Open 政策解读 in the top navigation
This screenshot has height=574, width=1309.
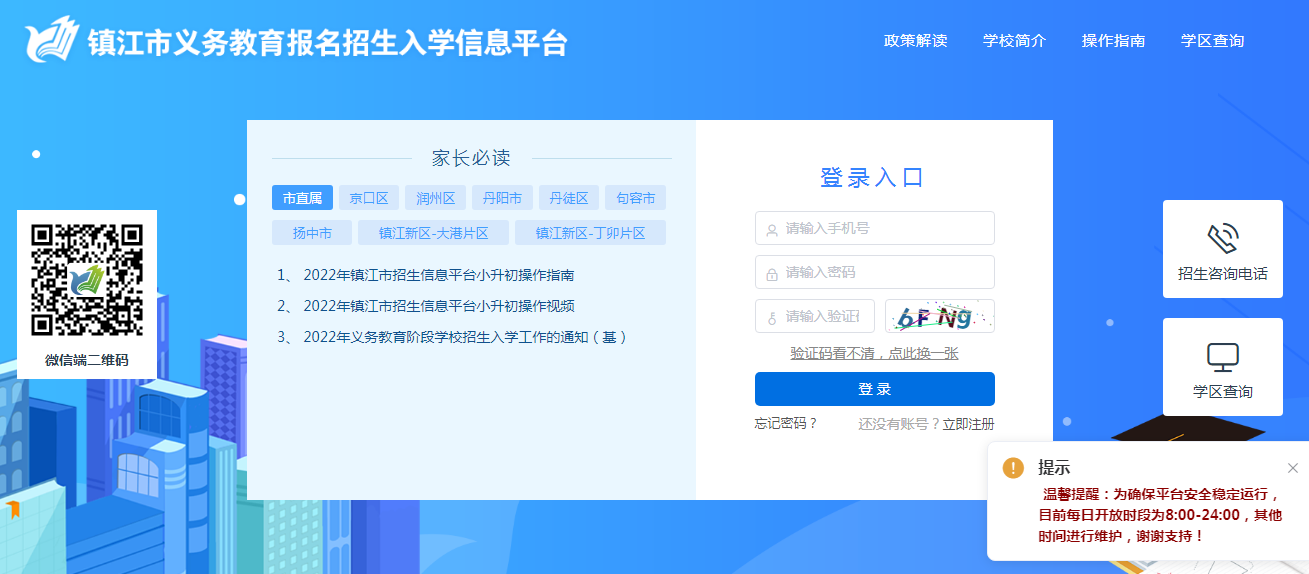pos(915,41)
